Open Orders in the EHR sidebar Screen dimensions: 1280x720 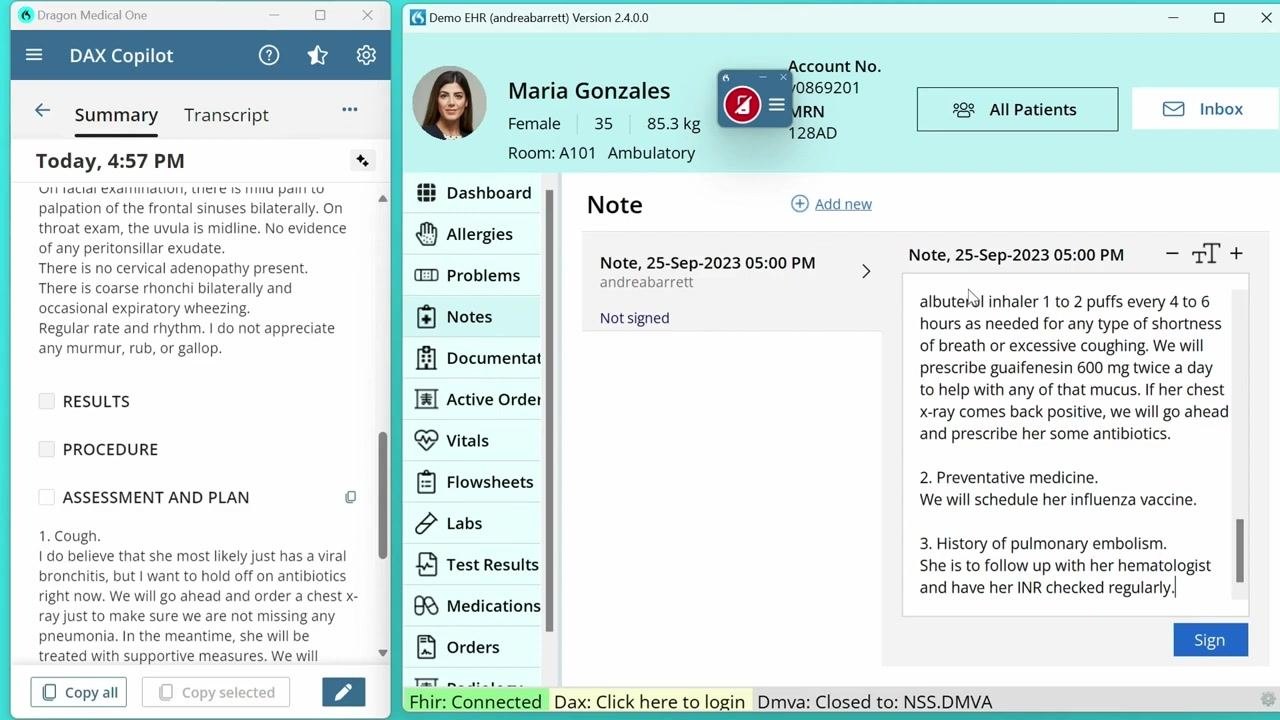pos(475,647)
